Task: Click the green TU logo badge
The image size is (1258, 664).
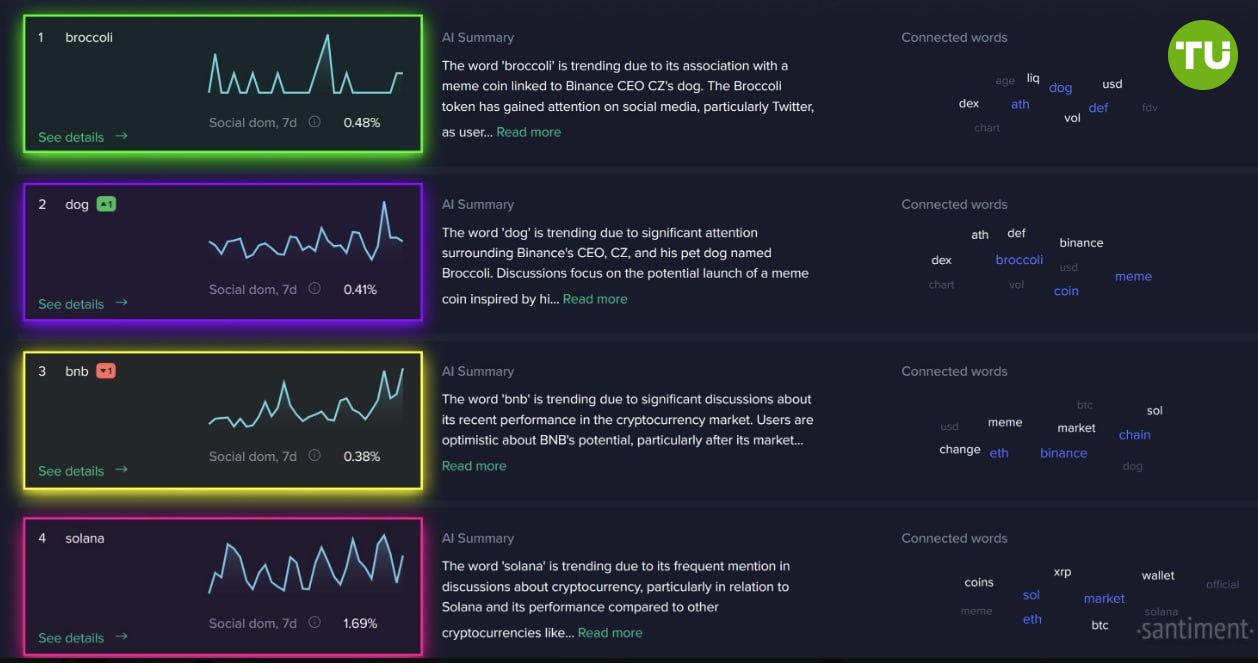Action: (x=1202, y=55)
